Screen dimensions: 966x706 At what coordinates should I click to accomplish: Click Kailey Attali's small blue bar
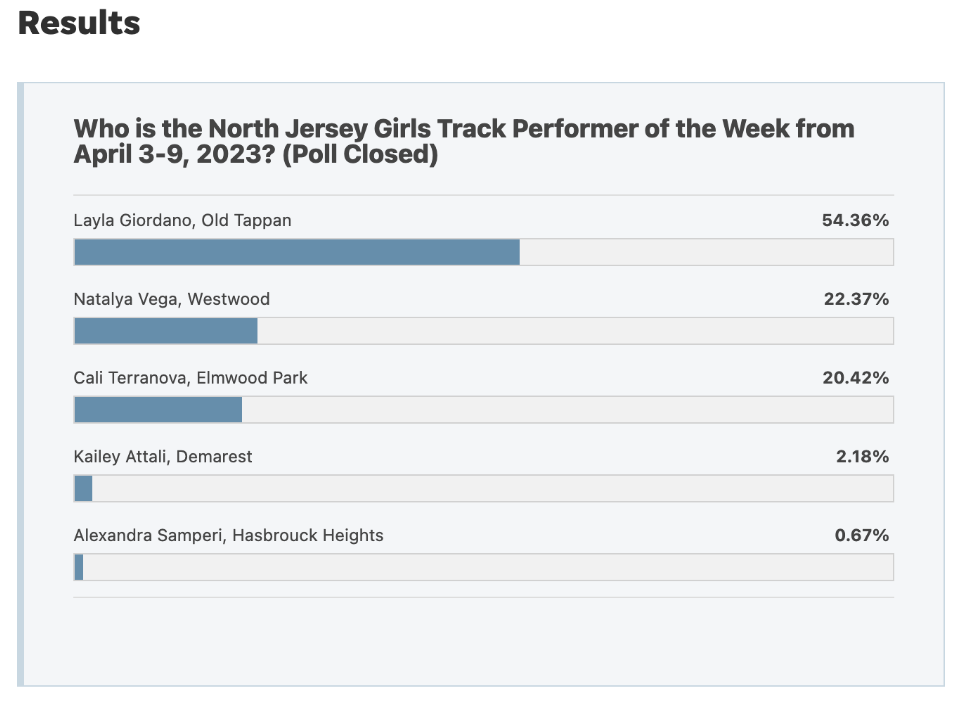83,489
